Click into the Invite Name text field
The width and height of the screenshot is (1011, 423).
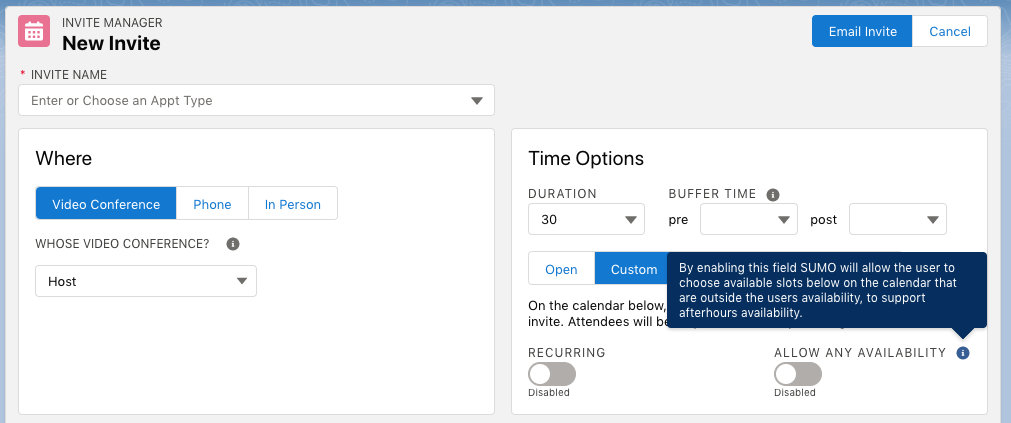[240, 100]
